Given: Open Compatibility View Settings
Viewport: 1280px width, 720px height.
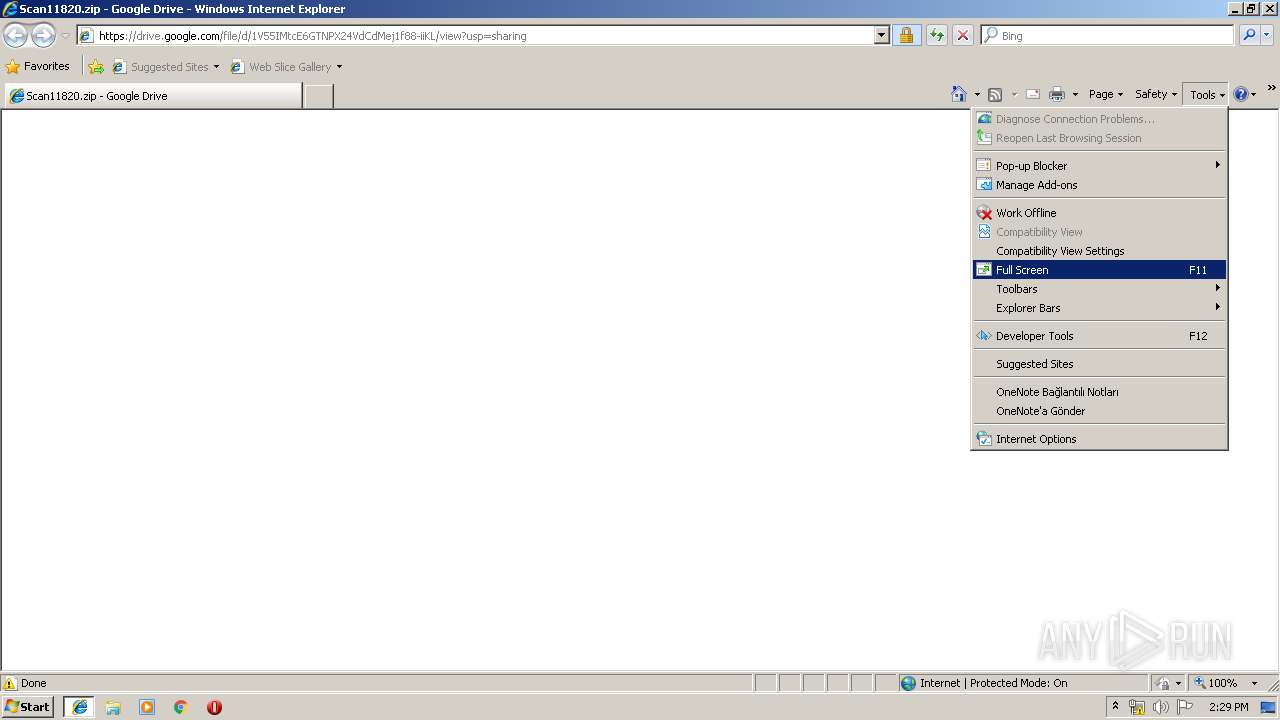Looking at the screenshot, I should pos(1099,251).
